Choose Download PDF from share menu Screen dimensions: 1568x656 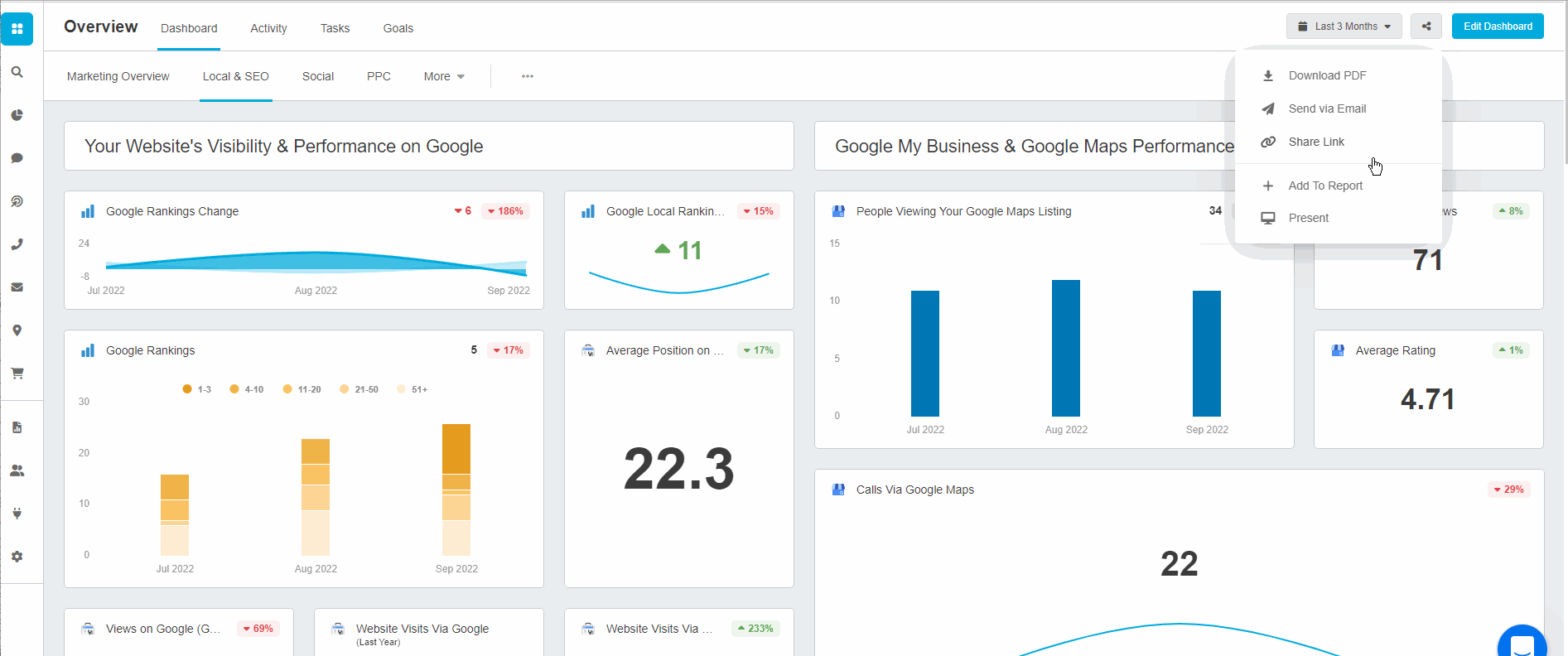[x=1327, y=75]
